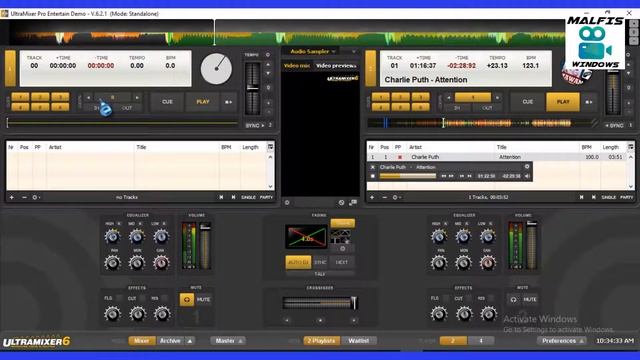Open the Audio Sampler dropdown
This screenshot has width=640, height=360.
(x=313, y=51)
